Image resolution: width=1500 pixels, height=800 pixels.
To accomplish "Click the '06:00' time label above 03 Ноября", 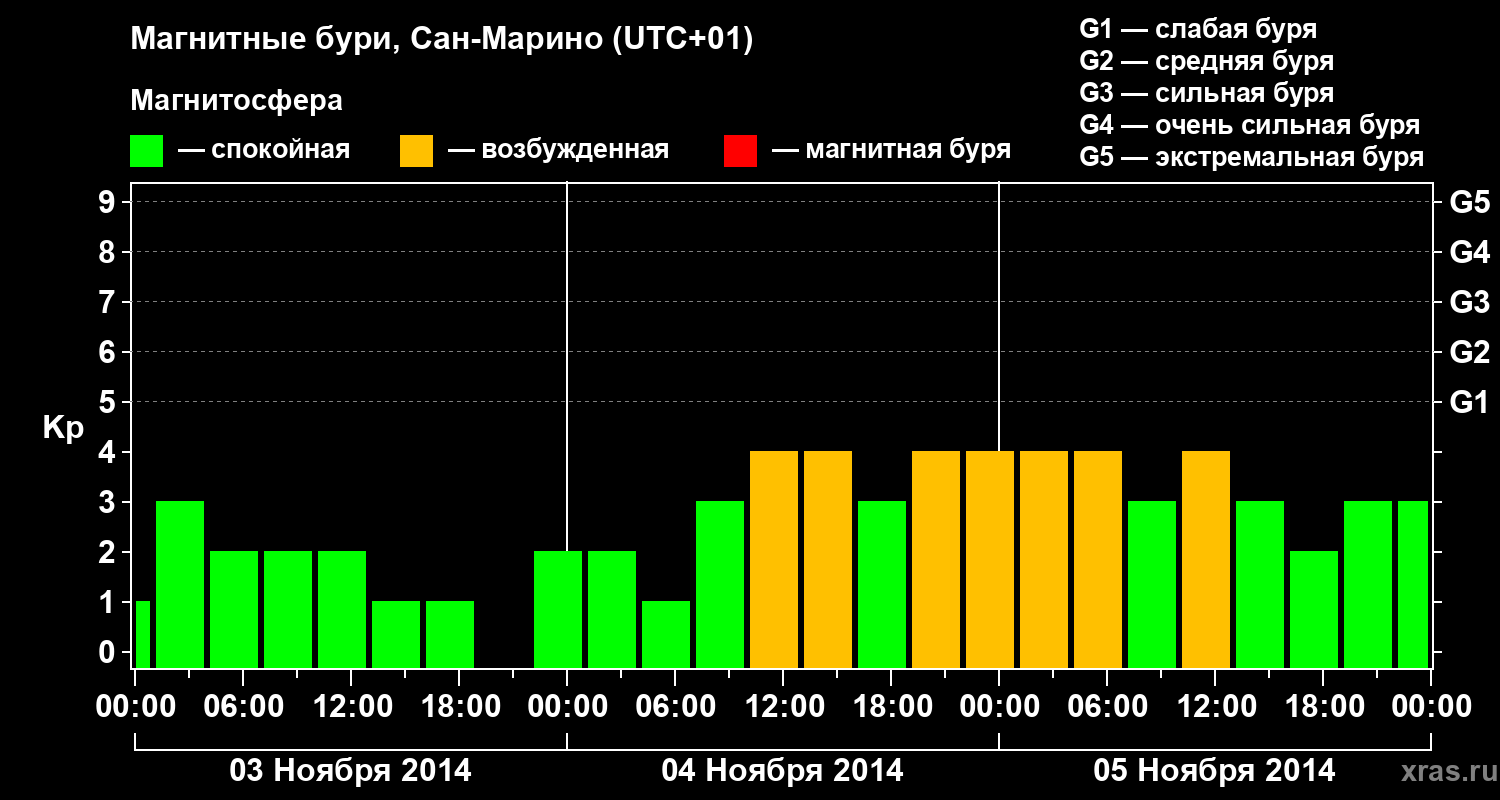I will tap(243, 706).
